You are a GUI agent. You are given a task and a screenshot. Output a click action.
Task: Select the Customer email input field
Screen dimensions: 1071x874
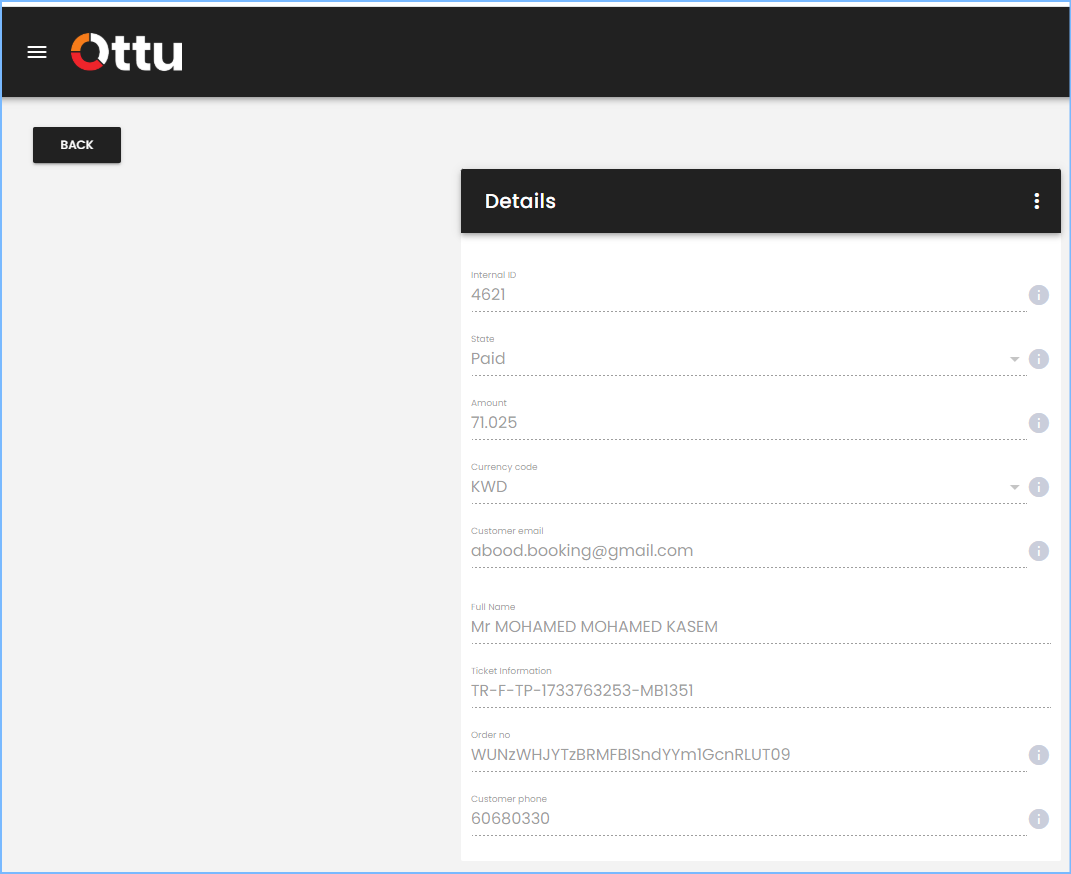[x=749, y=551]
